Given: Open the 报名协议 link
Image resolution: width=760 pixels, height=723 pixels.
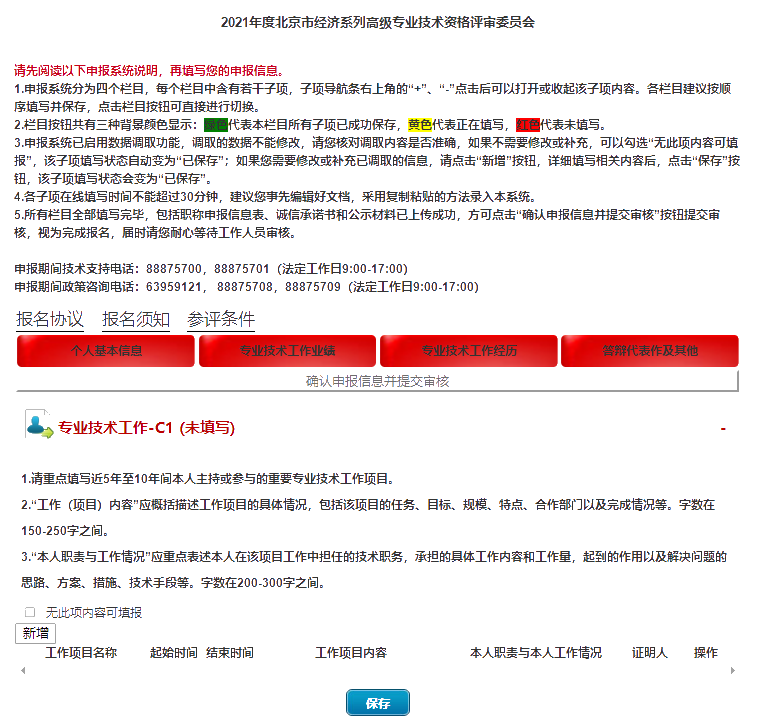Looking at the screenshot, I should click(50, 319).
